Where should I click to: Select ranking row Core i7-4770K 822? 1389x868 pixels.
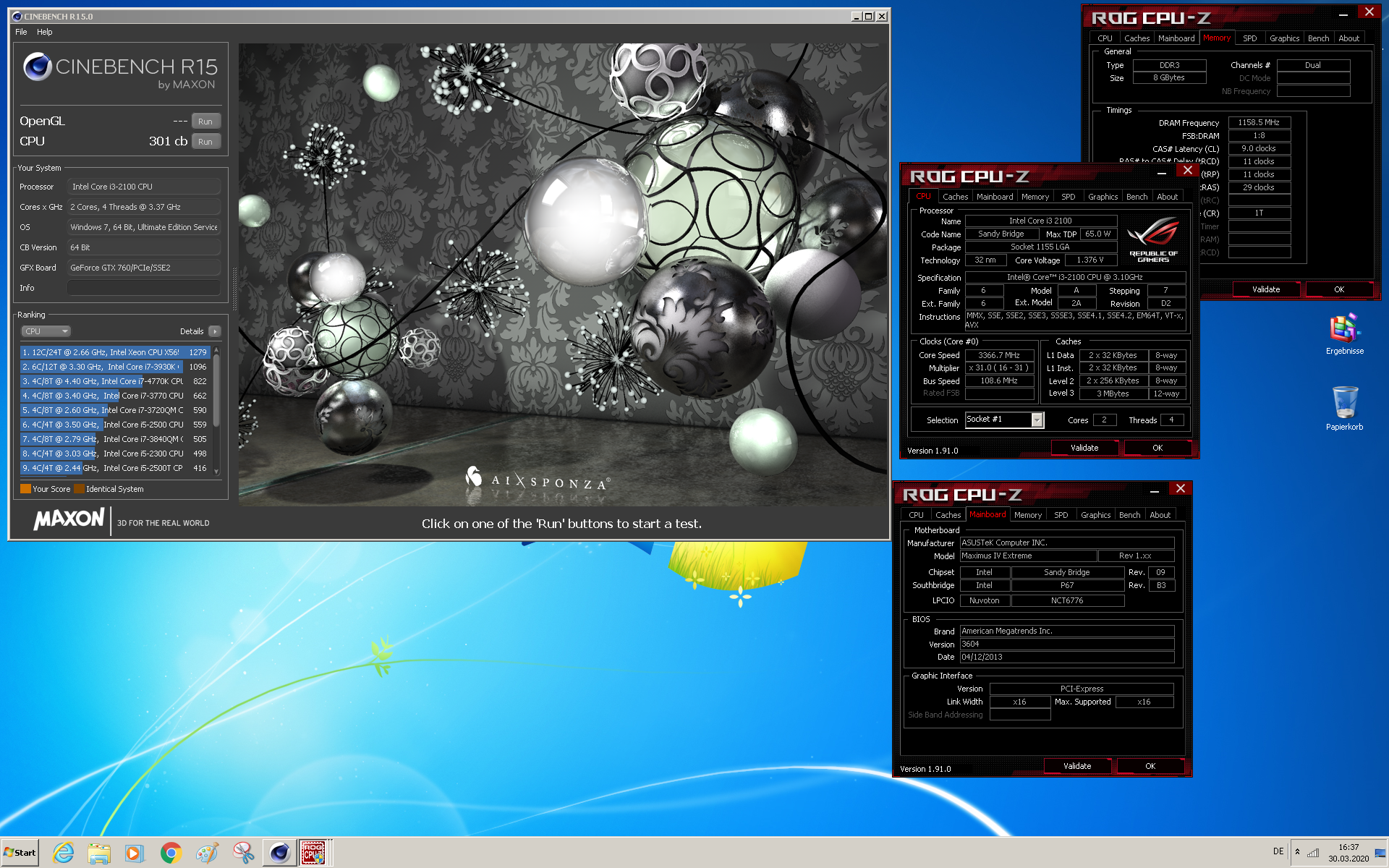click(114, 381)
